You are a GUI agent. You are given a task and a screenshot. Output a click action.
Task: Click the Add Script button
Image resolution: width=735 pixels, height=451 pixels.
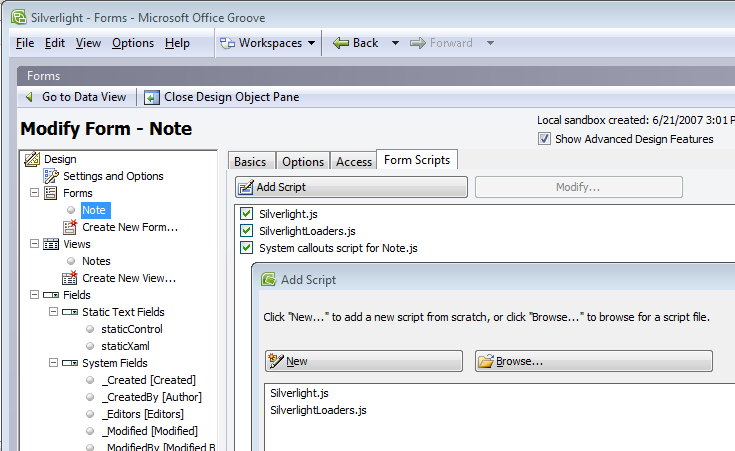[352, 187]
